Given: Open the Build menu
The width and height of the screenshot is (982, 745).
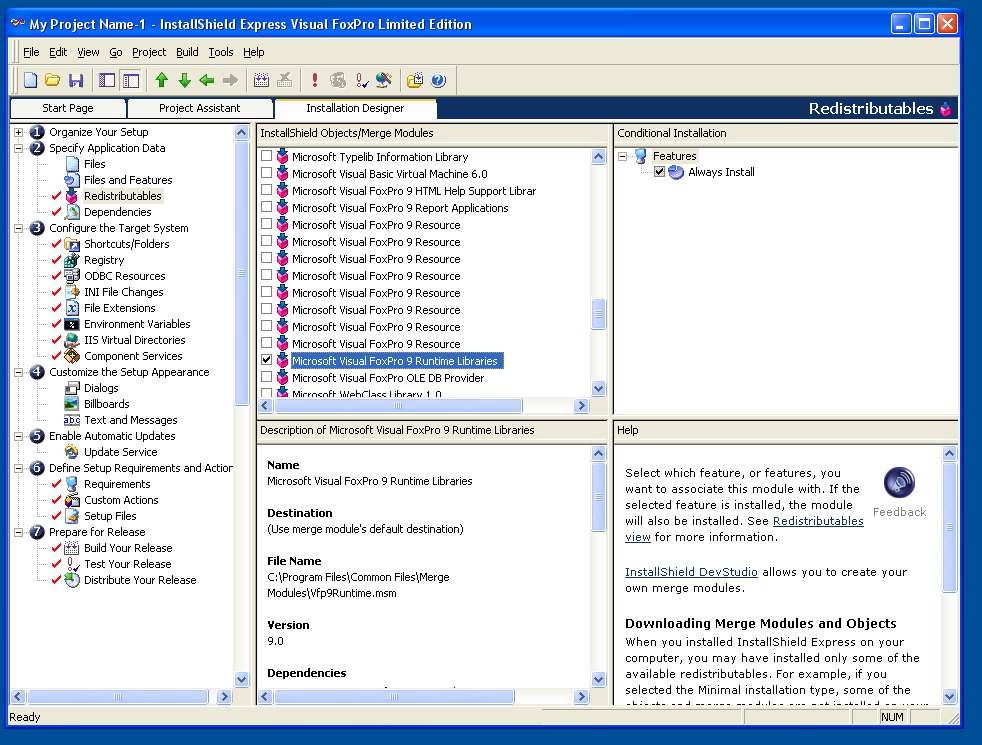Looking at the screenshot, I should click(x=187, y=52).
